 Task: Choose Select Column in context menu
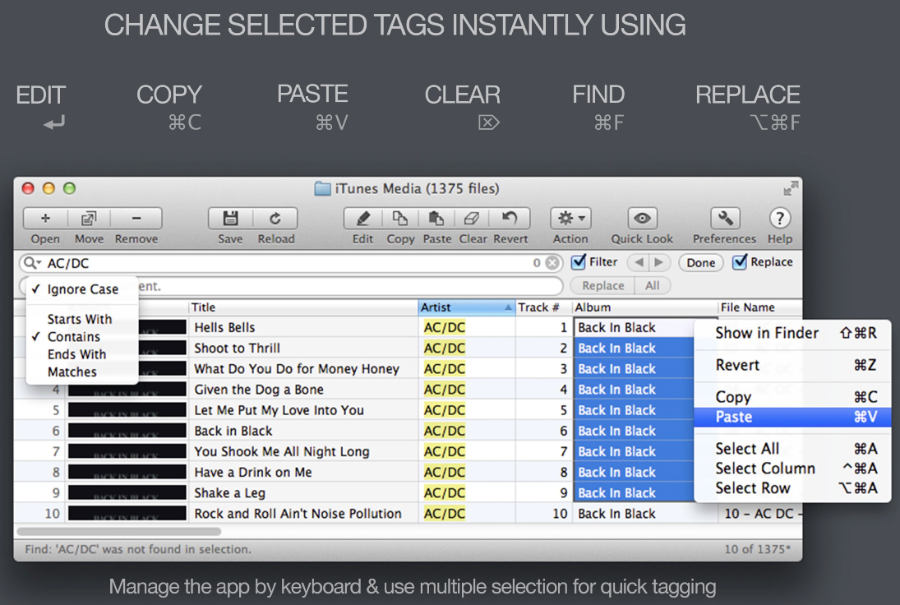793,468
